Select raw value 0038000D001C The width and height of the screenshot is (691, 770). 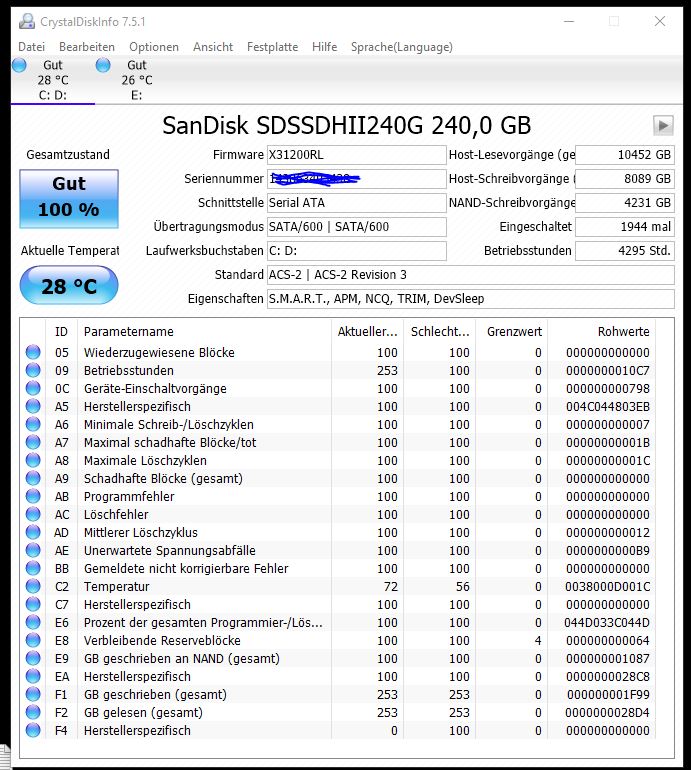point(608,587)
